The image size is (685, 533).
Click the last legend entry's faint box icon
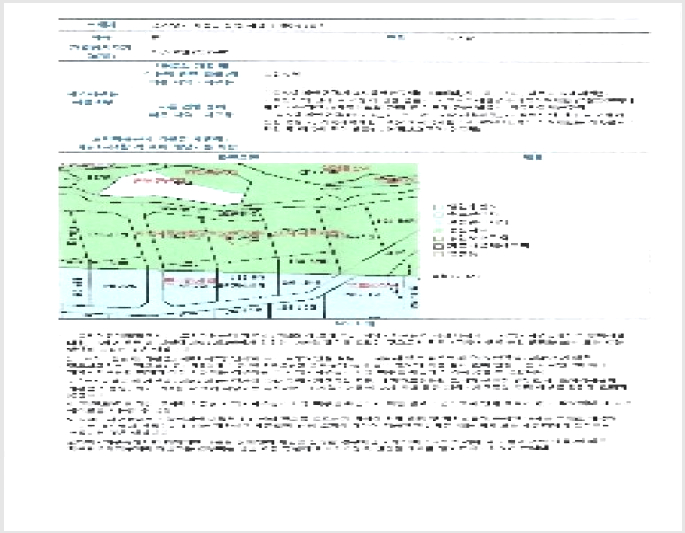pyautogui.click(x=438, y=254)
